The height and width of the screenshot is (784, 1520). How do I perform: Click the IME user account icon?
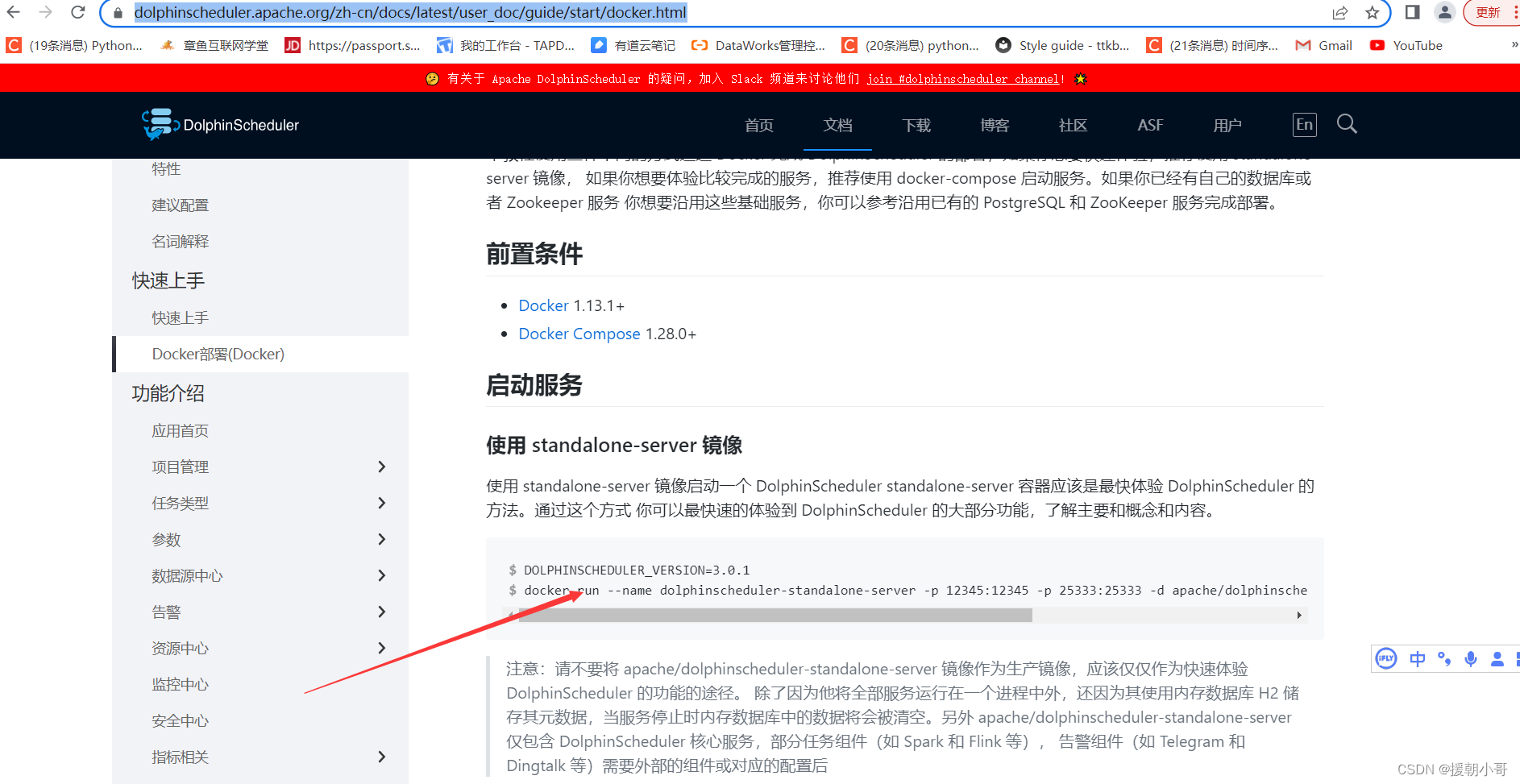coord(1497,659)
